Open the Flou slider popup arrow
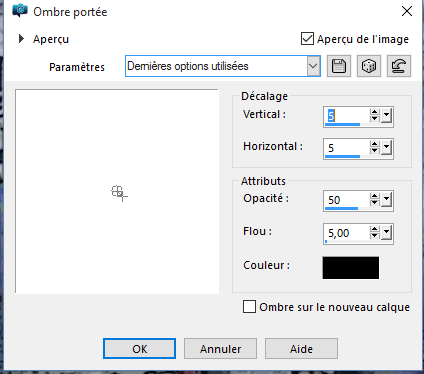This screenshot has height=374, width=424. 386,232
